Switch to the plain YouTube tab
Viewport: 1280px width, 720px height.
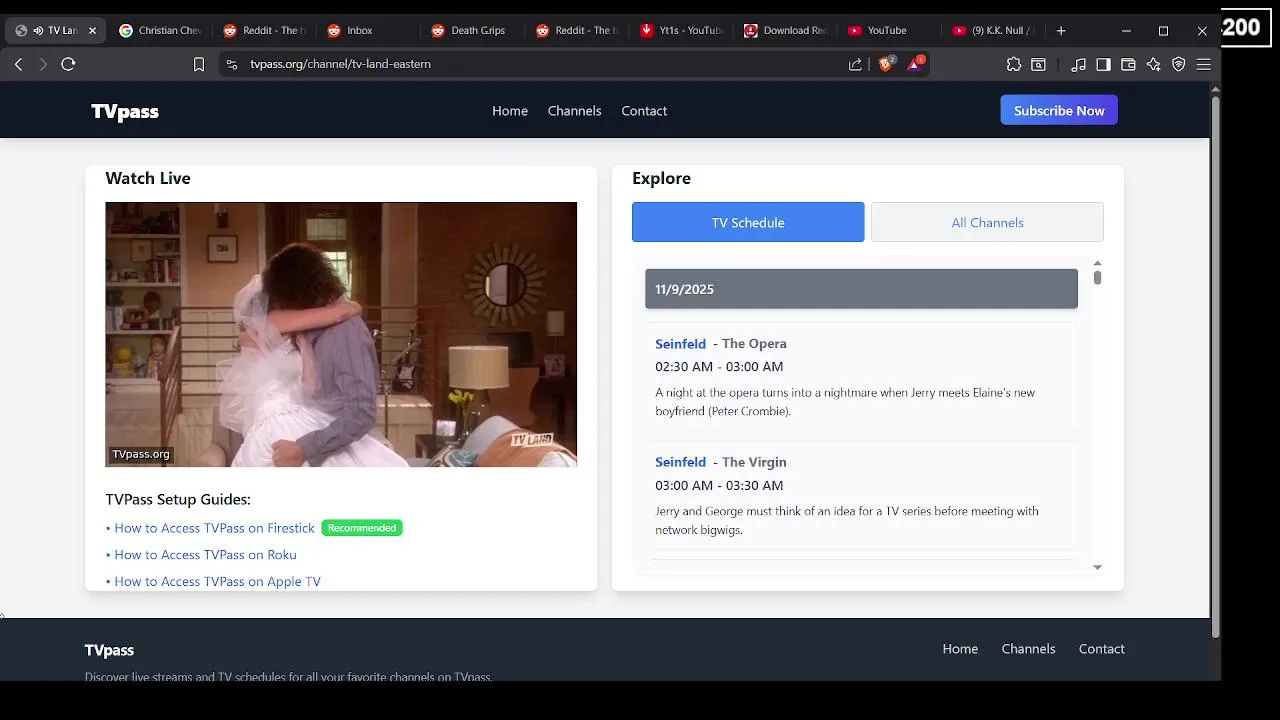pos(887,30)
